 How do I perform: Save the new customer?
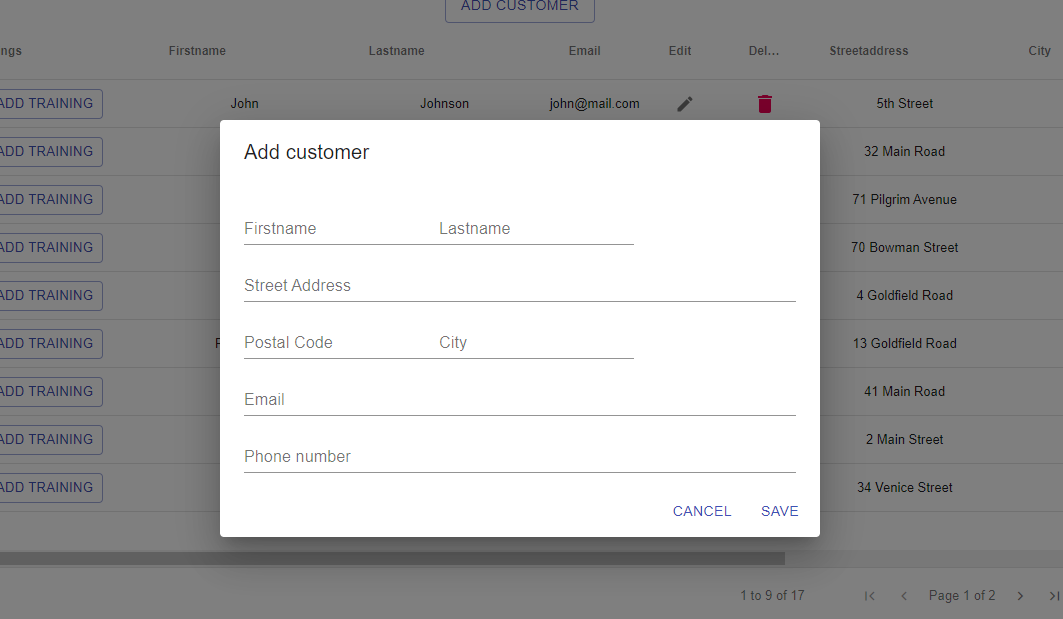click(780, 511)
